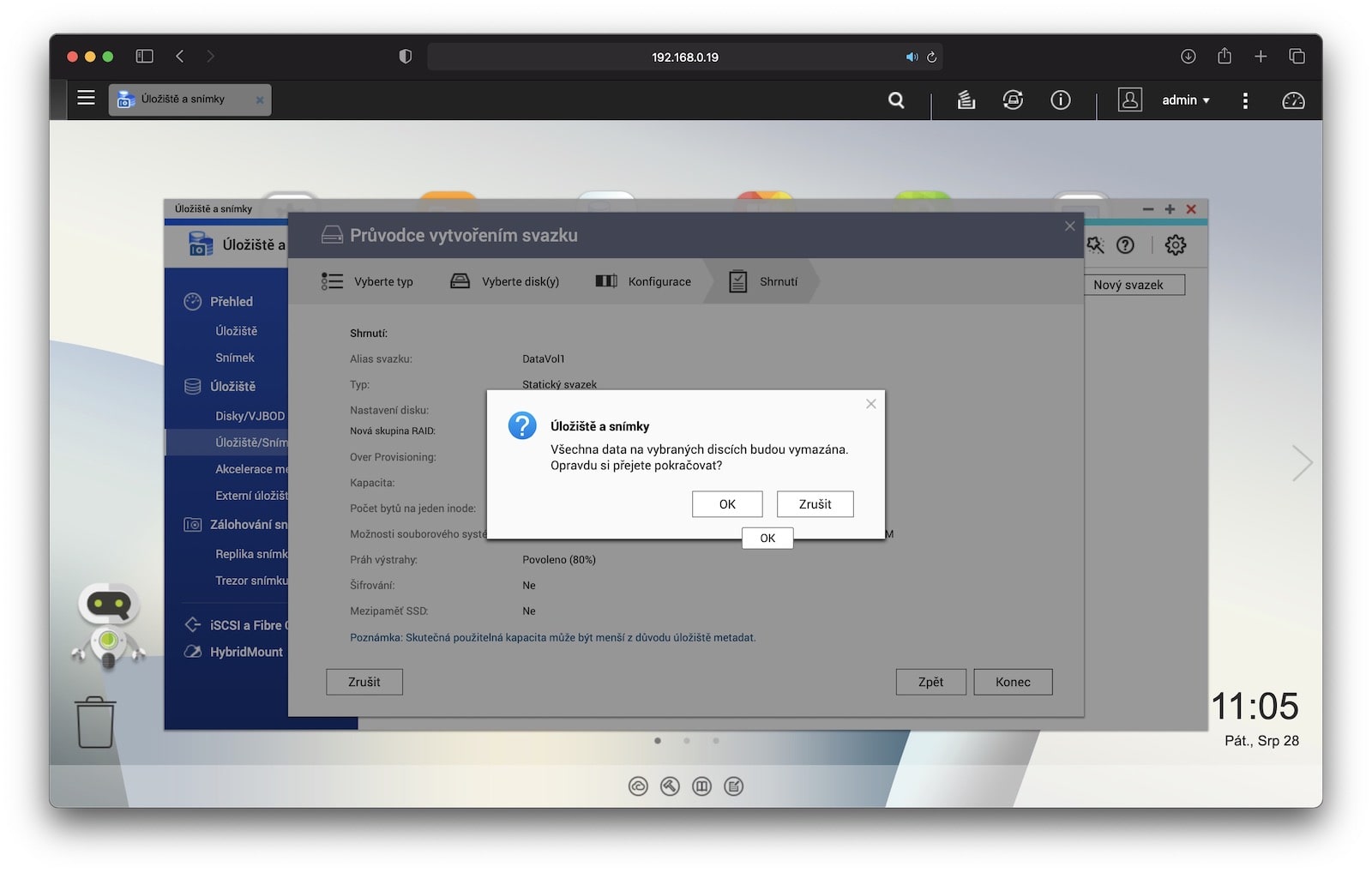1372x873 pixels.
Task: Click the tools icon left of help
Action: [x=1095, y=245]
